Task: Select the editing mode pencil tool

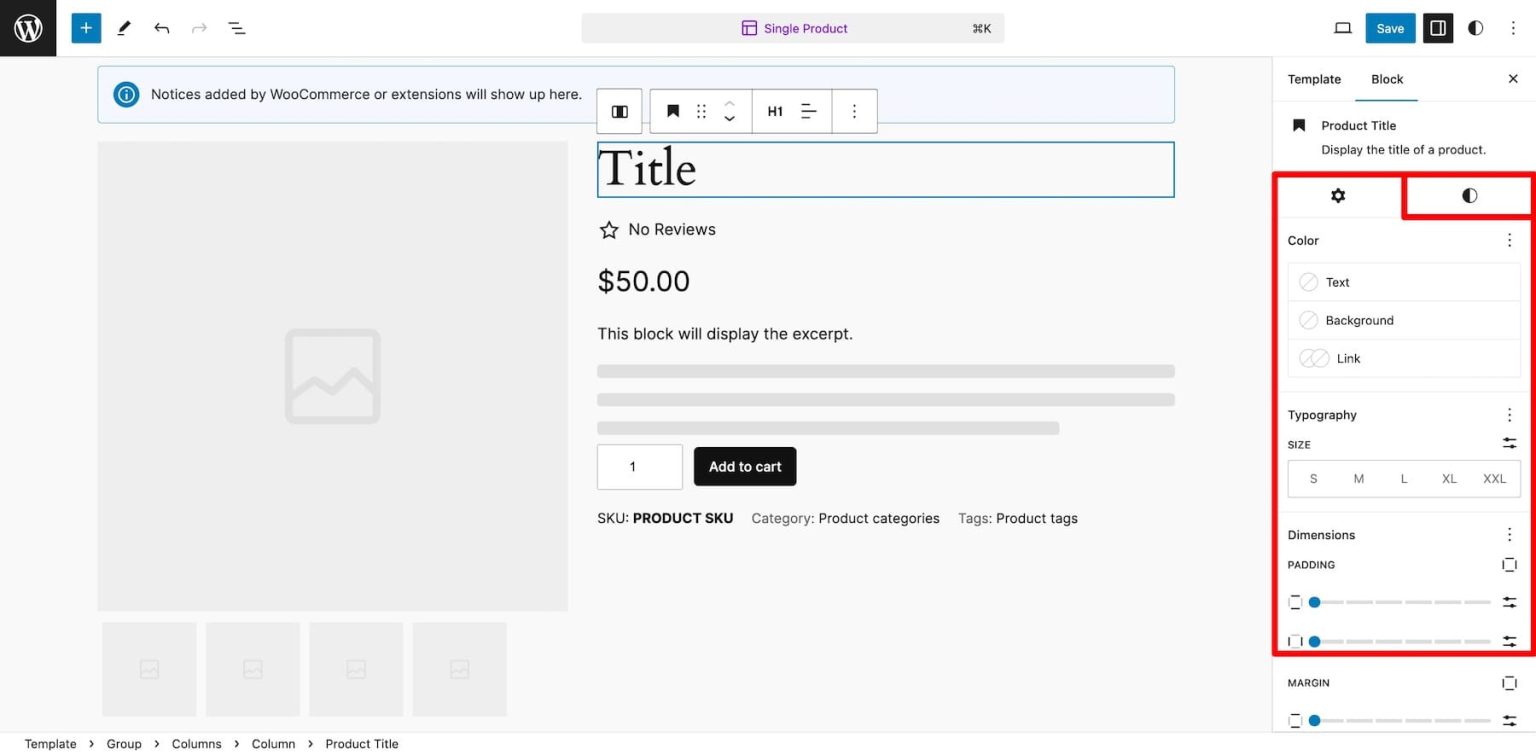Action: pyautogui.click(x=123, y=28)
